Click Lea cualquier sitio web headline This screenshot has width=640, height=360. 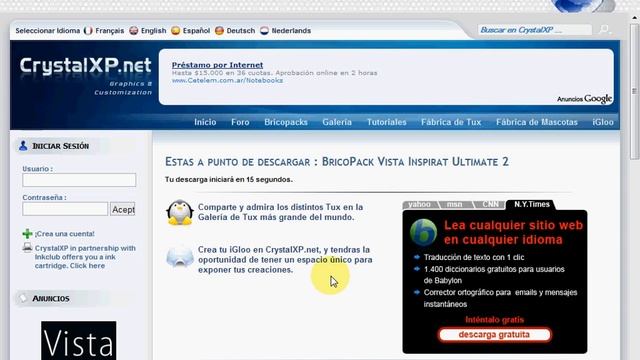(513, 232)
